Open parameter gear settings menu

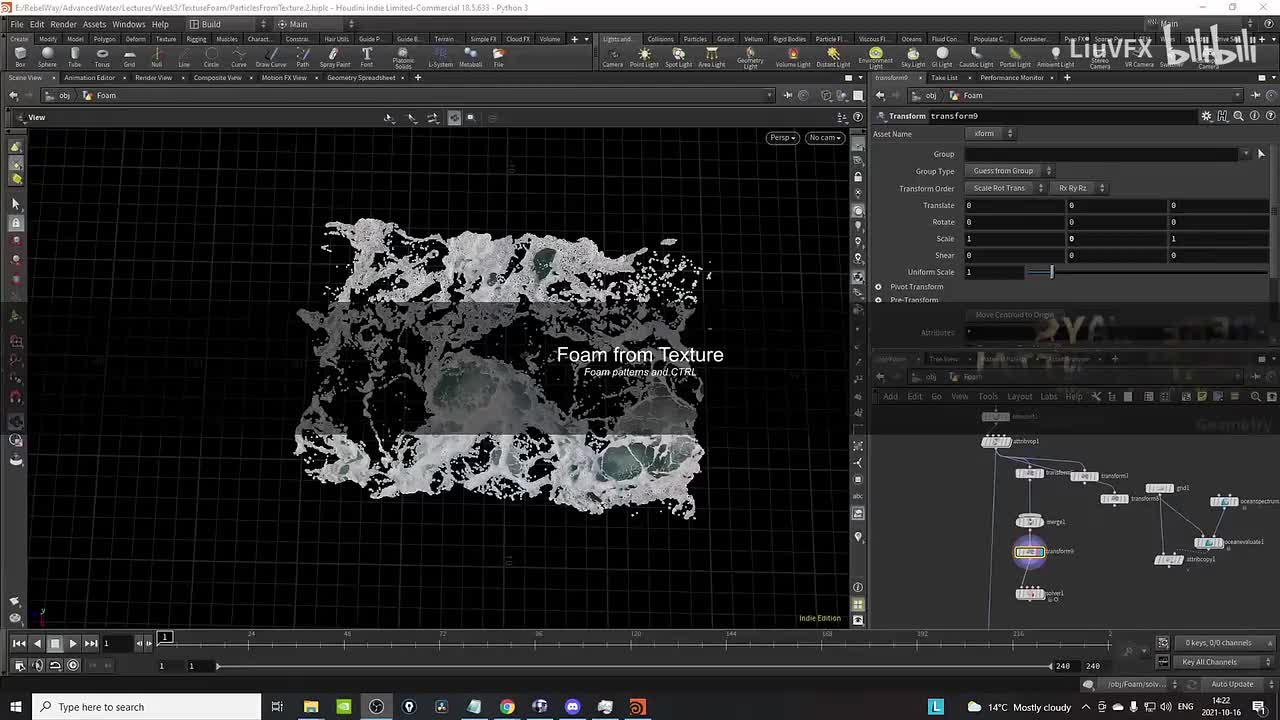click(1206, 116)
